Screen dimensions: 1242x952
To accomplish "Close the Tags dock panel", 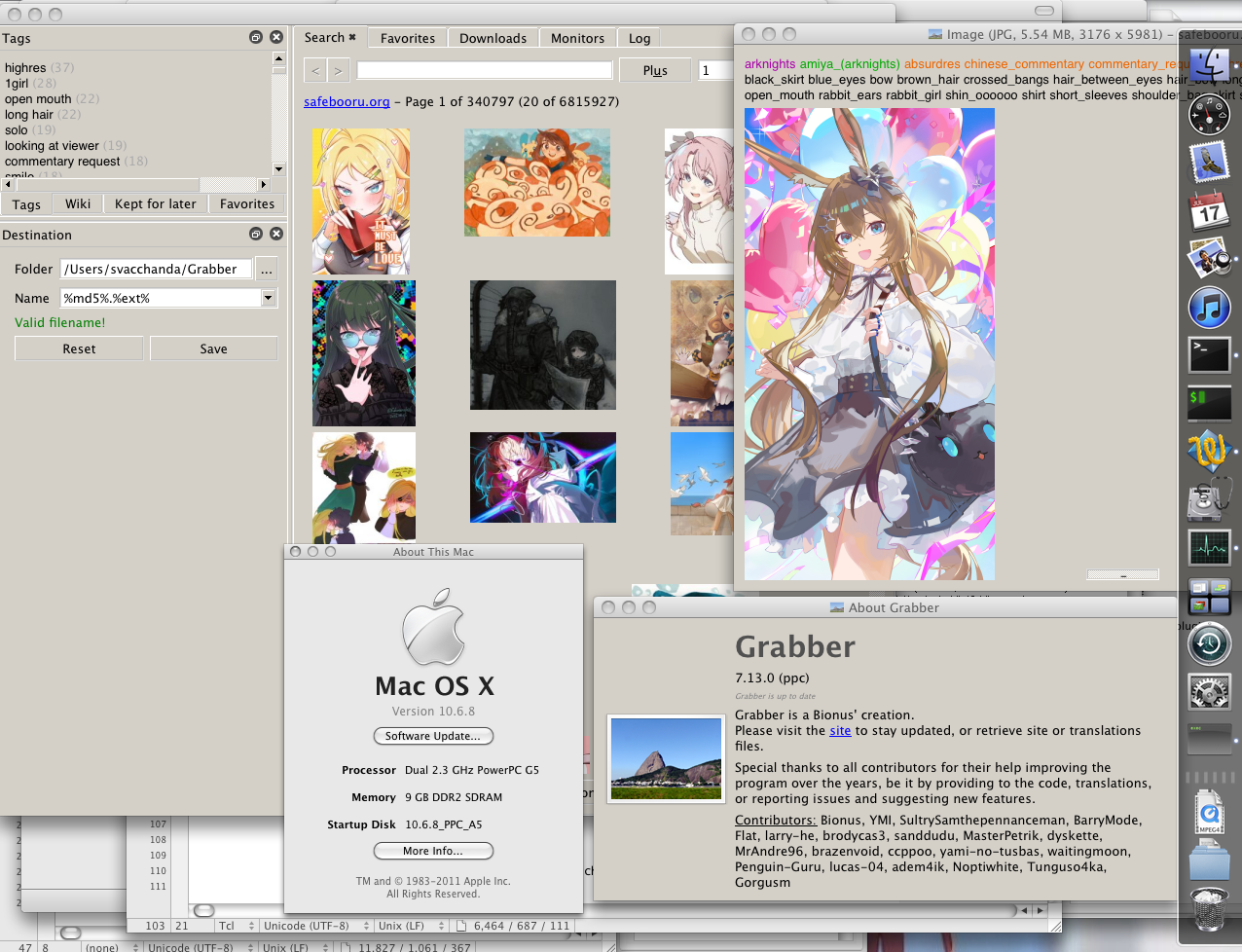I will (276, 37).
